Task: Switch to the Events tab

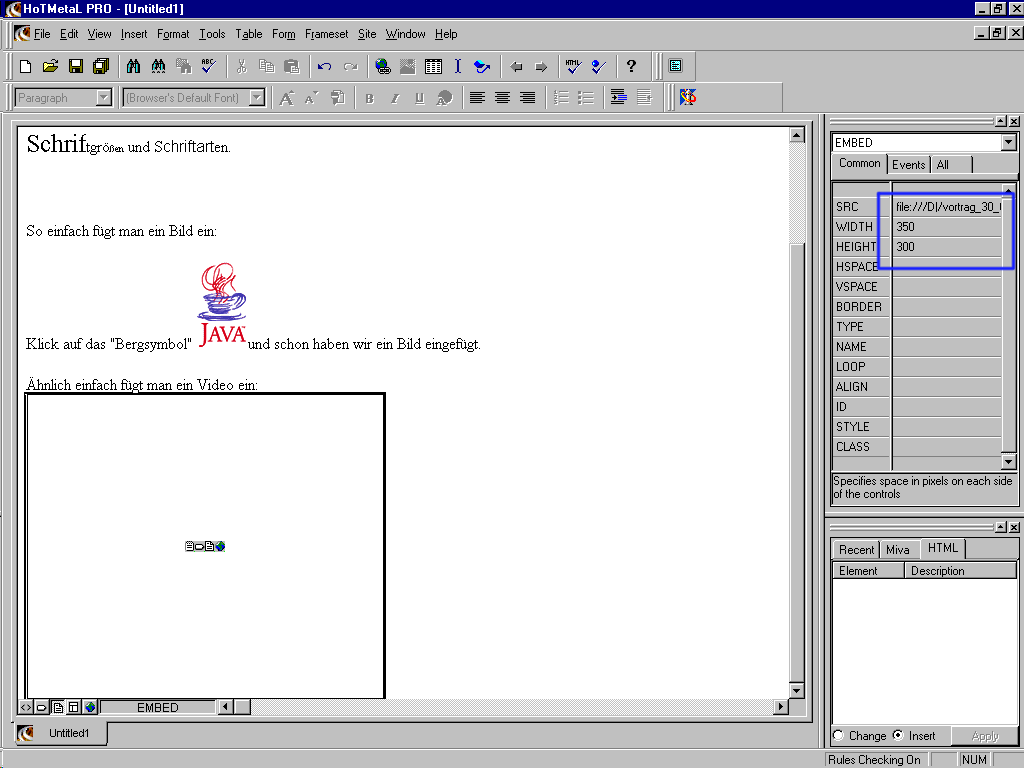Action: 908,165
